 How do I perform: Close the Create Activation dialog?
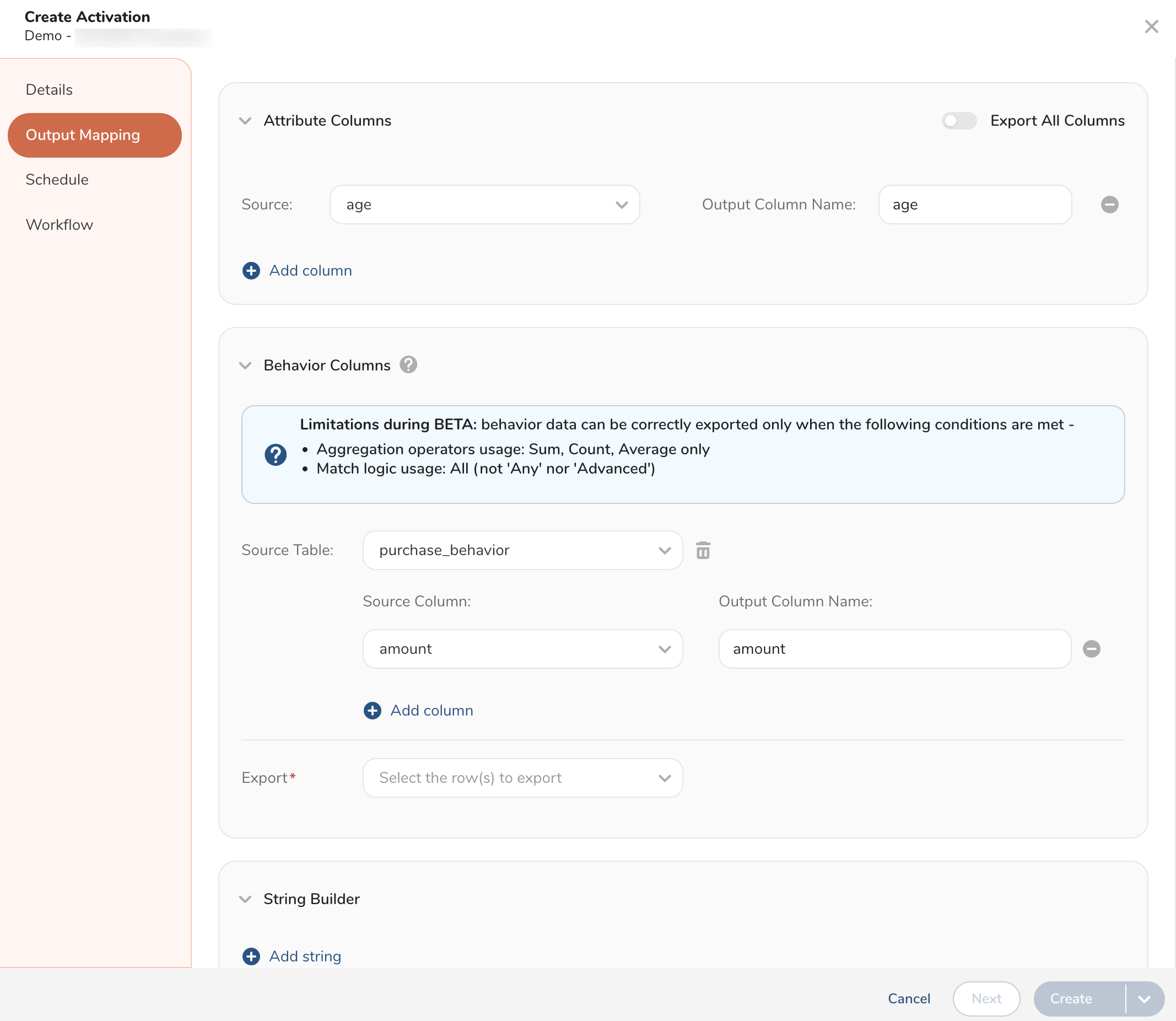point(1151,27)
